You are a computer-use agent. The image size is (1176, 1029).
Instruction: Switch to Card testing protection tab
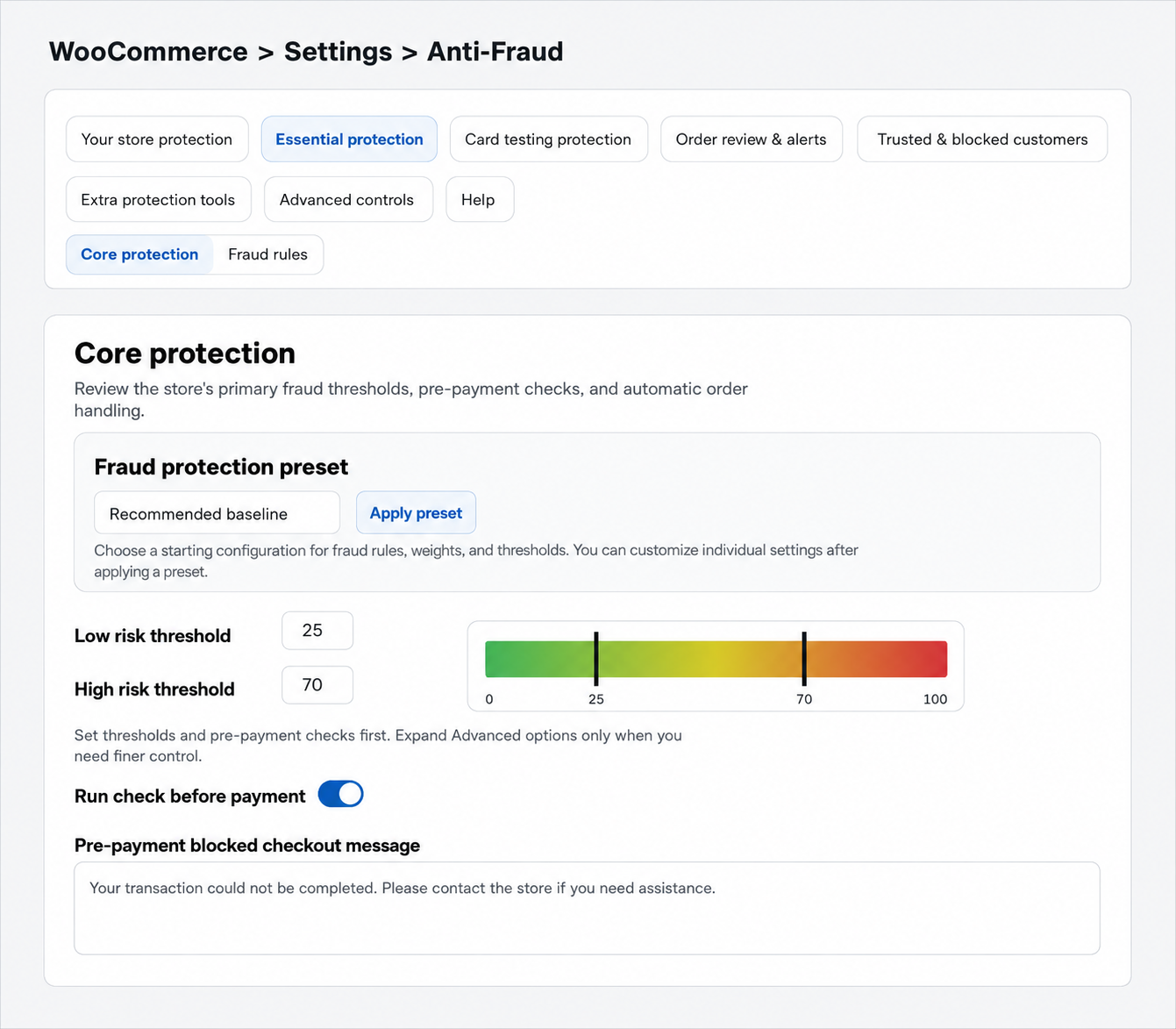pos(548,139)
